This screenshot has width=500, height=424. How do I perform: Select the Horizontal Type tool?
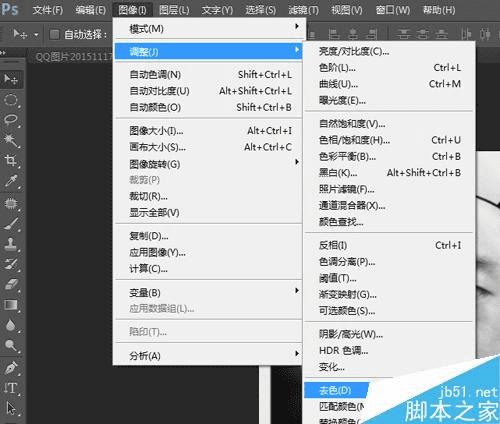click(11, 388)
